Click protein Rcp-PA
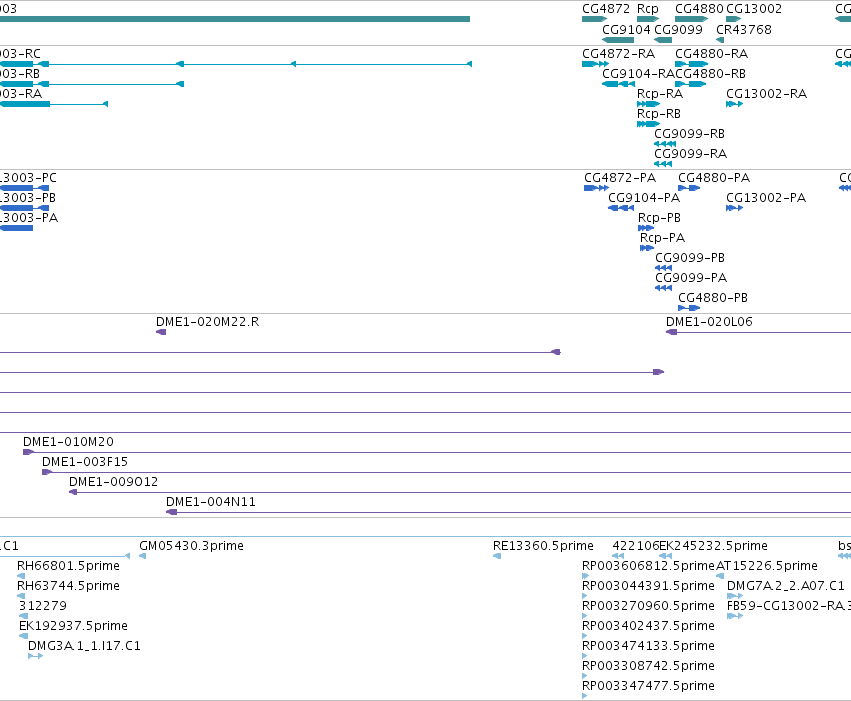This screenshot has width=851, height=701. [663, 238]
